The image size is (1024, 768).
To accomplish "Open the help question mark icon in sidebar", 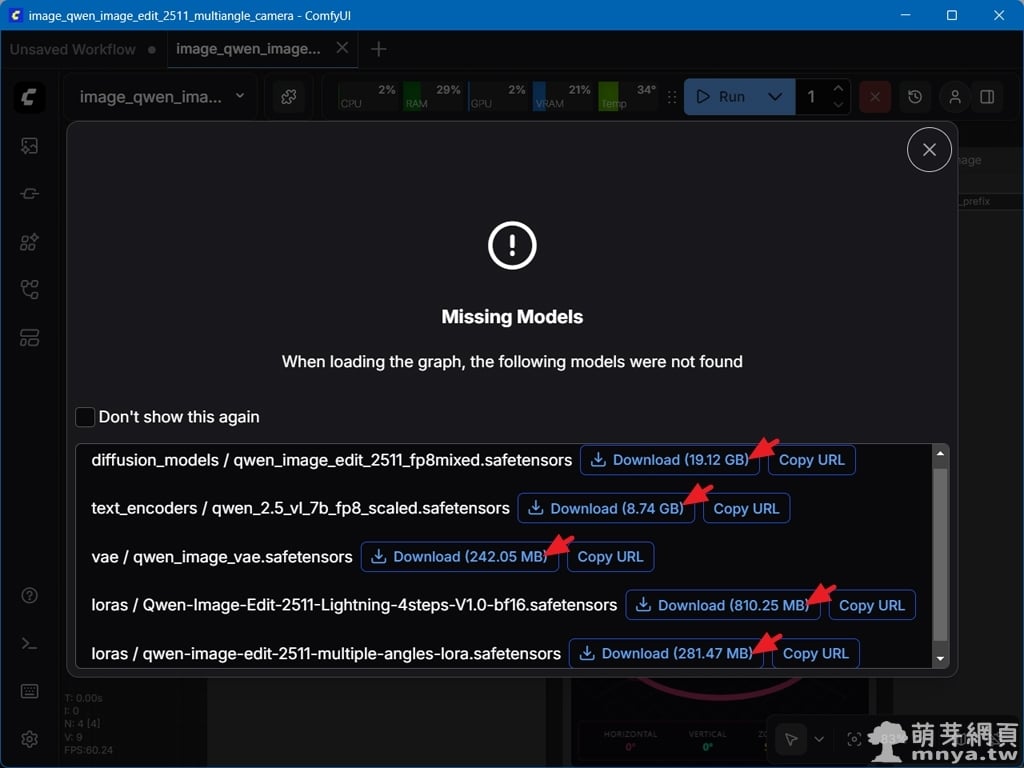I will (29, 596).
